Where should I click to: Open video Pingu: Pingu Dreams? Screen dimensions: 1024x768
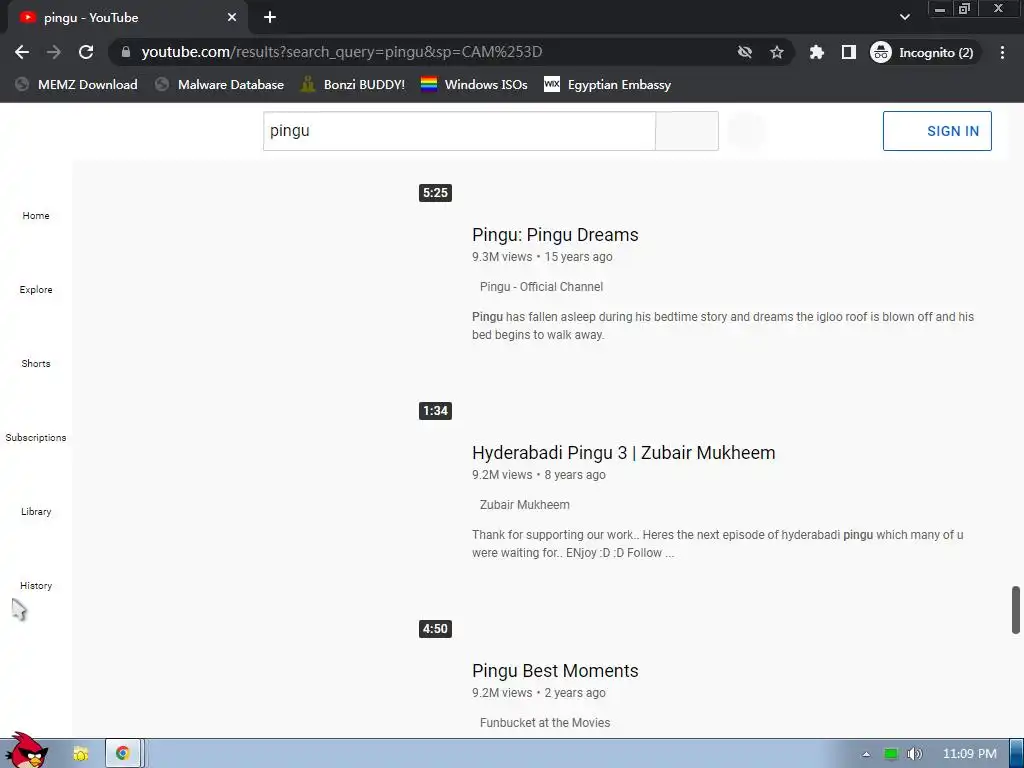coord(555,235)
